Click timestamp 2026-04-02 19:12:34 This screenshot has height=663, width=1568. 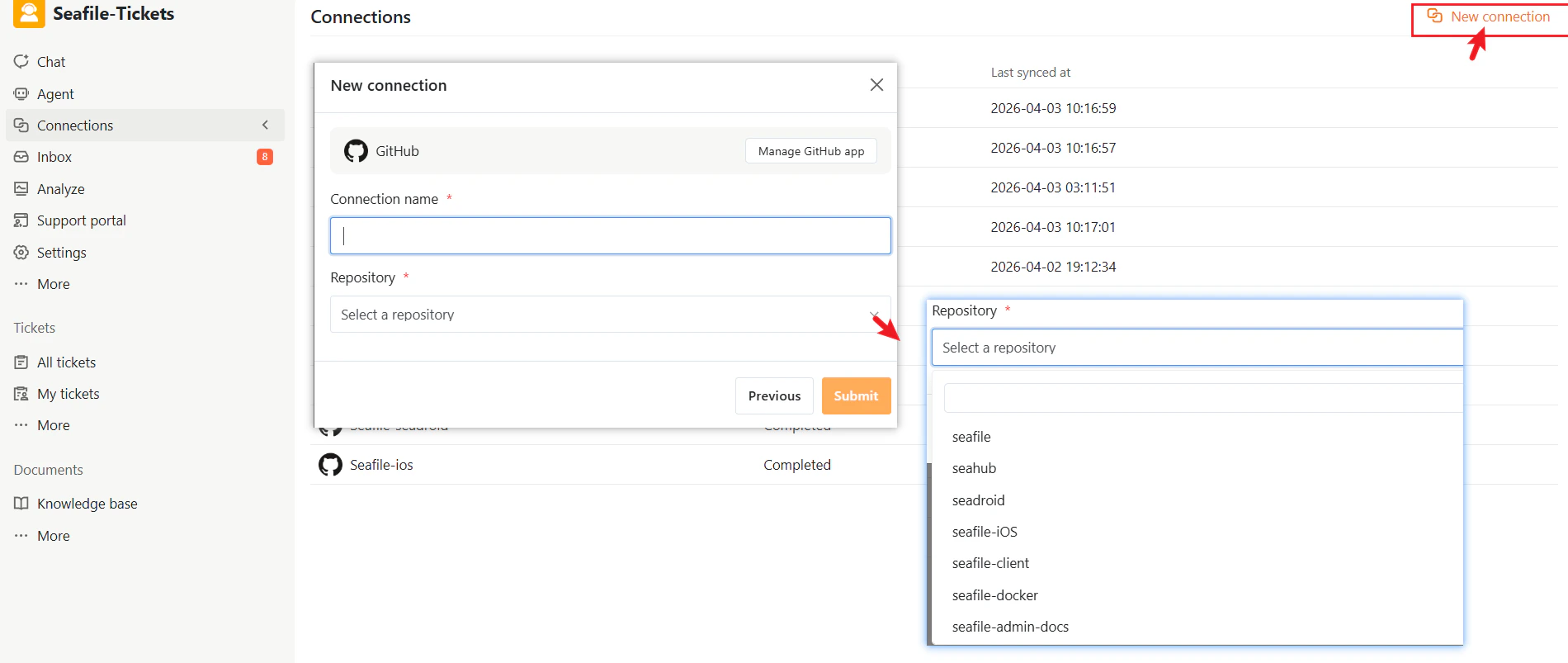(x=1053, y=267)
